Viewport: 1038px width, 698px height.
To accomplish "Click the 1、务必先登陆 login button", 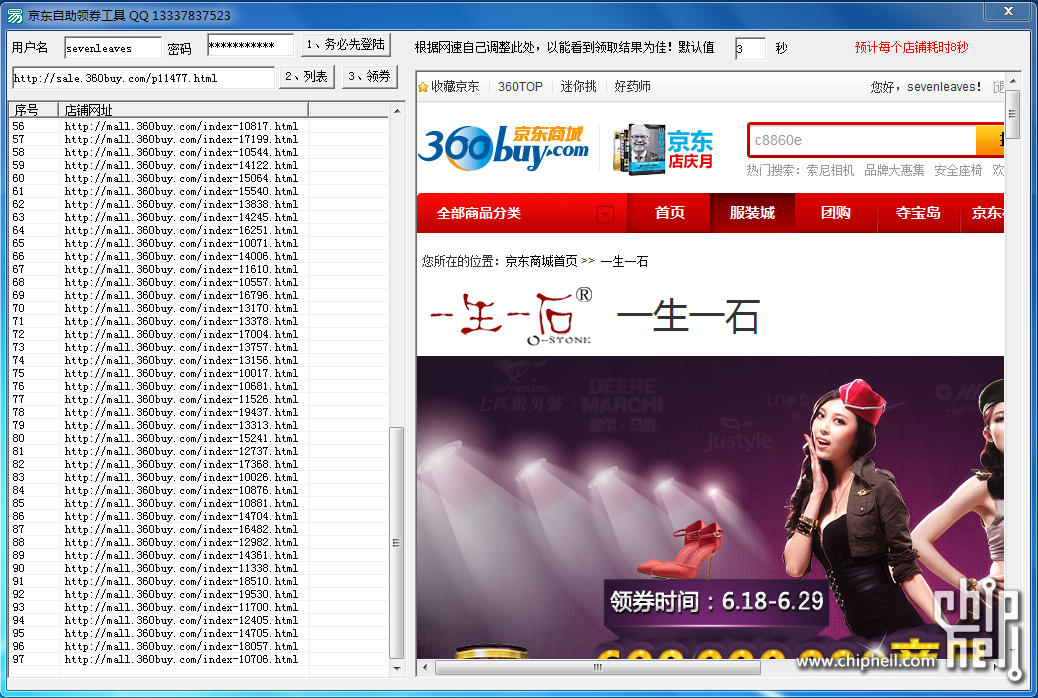I will tap(346, 45).
